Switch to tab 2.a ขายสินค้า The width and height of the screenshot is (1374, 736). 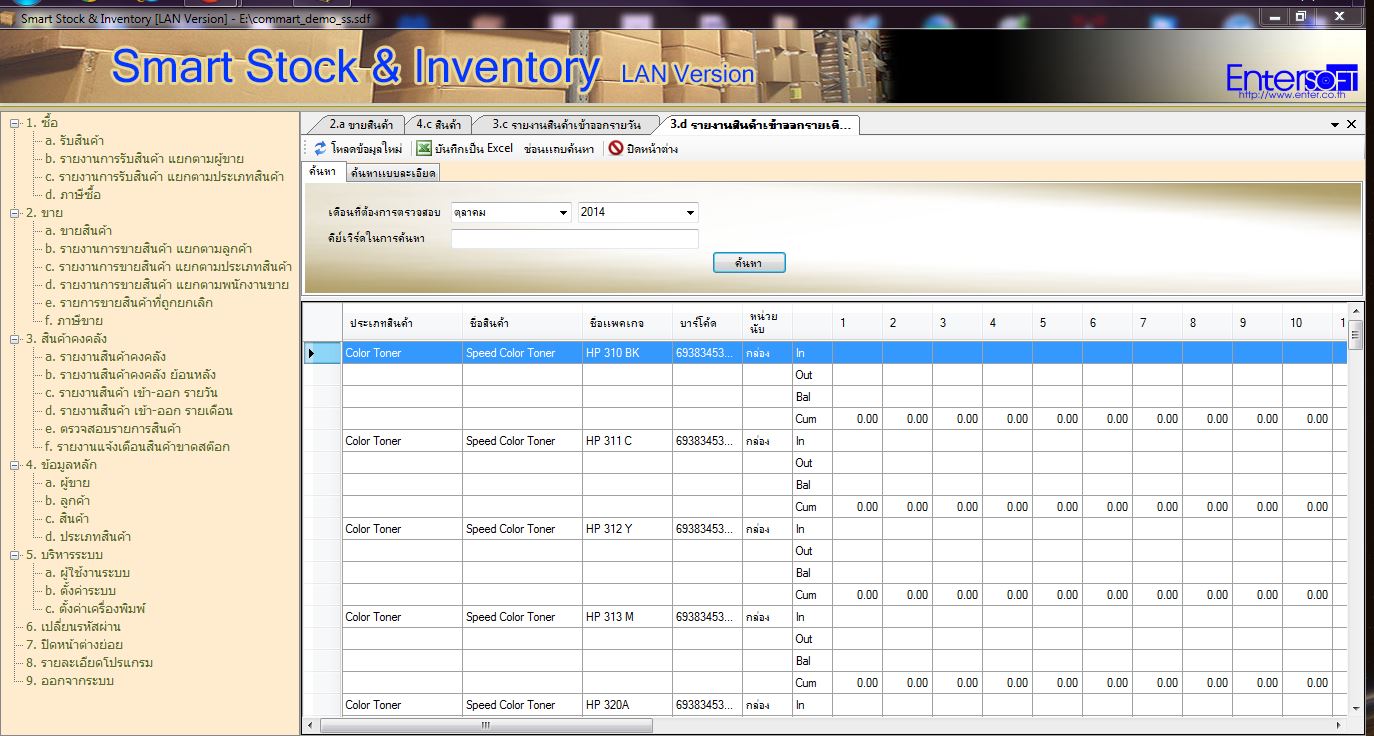(x=361, y=125)
